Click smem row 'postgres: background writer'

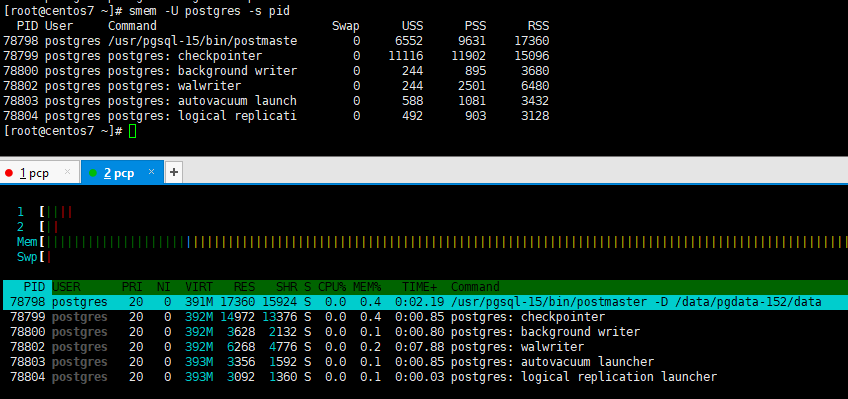(276, 71)
